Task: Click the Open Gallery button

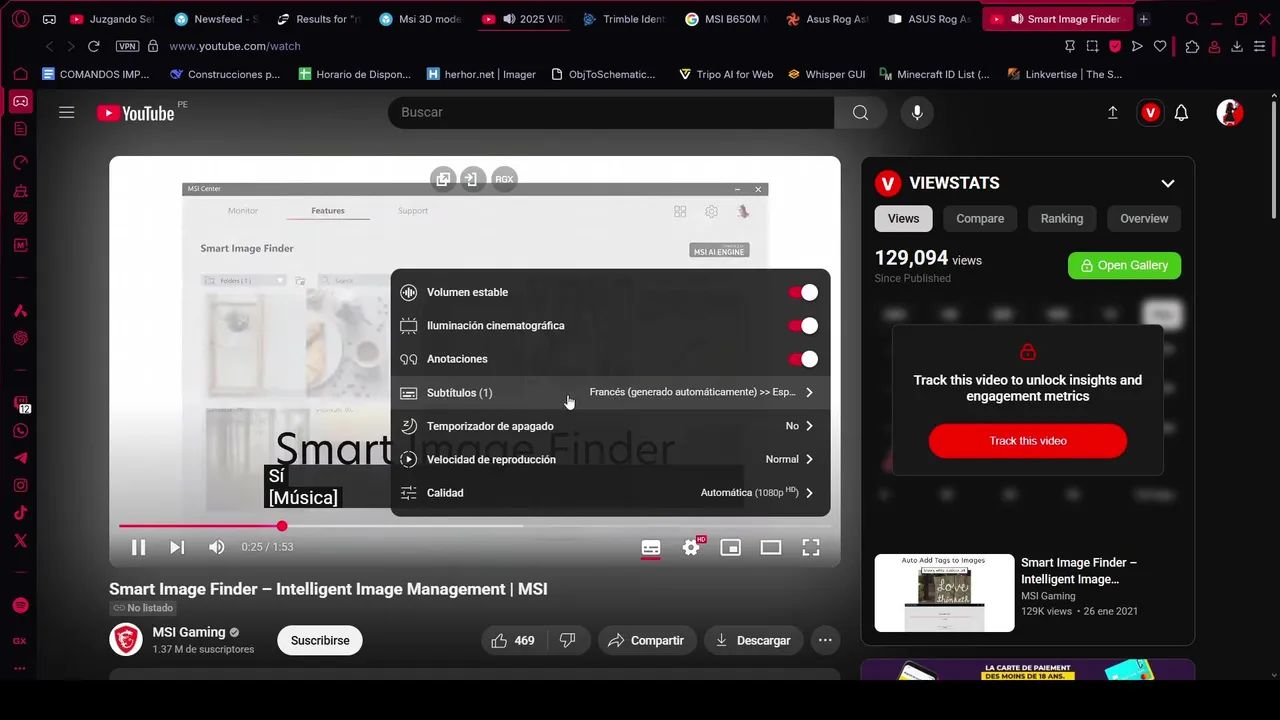Action: click(x=1124, y=265)
